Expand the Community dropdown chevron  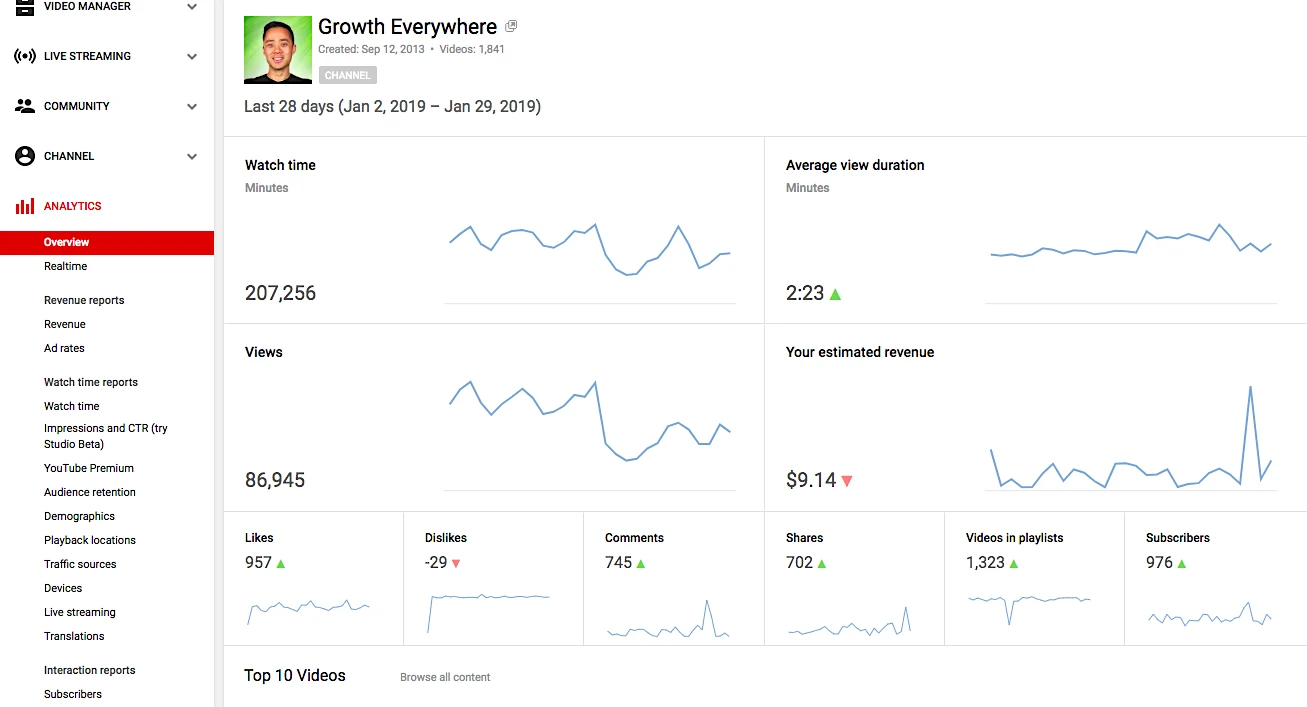click(191, 106)
